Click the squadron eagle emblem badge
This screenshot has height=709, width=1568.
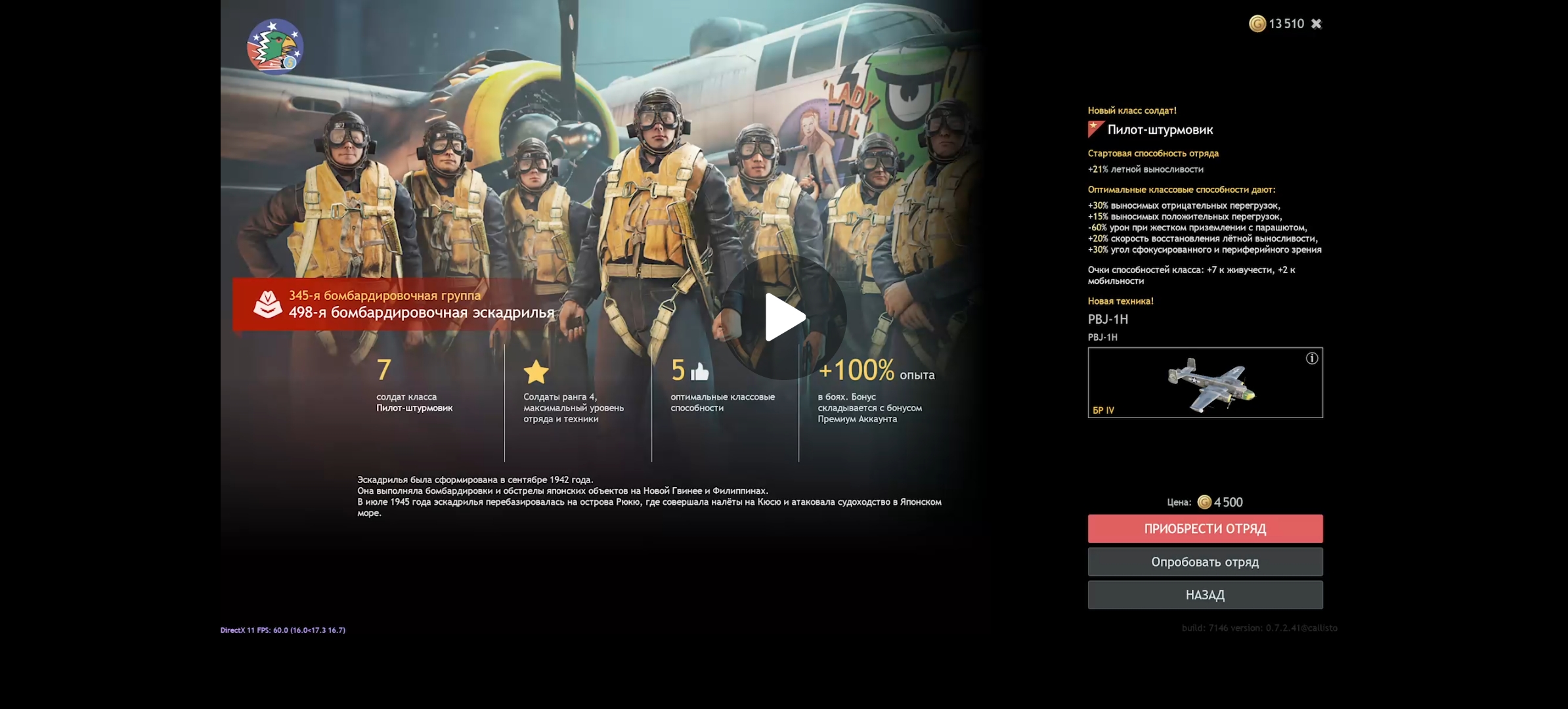[x=274, y=47]
